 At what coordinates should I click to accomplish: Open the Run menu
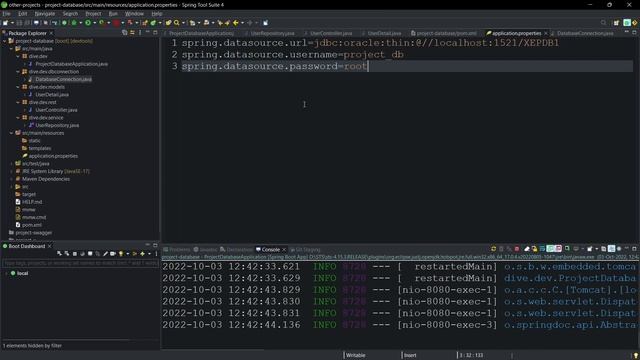(113, 13)
